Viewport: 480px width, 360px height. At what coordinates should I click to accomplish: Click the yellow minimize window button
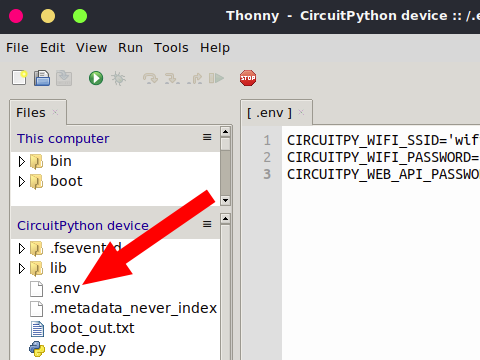48,16
